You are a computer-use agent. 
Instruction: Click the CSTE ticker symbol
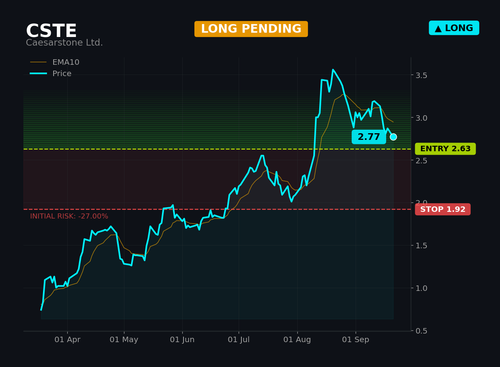(51, 31)
